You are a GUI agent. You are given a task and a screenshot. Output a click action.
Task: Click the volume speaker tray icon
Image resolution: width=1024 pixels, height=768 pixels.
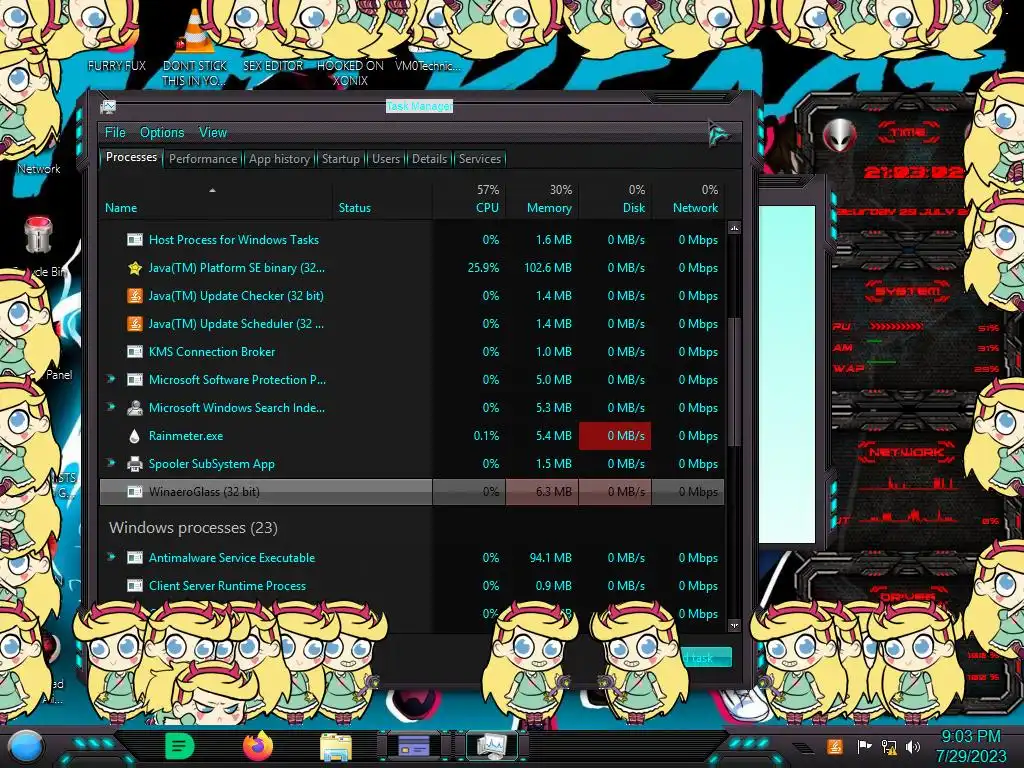pos(913,746)
